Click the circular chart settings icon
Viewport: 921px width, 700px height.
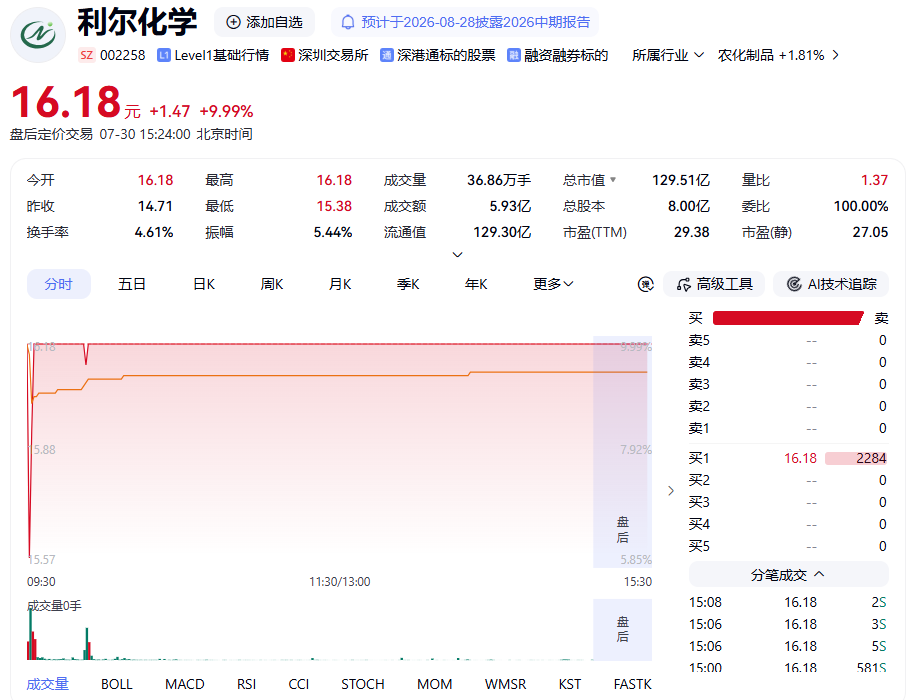[x=646, y=284]
